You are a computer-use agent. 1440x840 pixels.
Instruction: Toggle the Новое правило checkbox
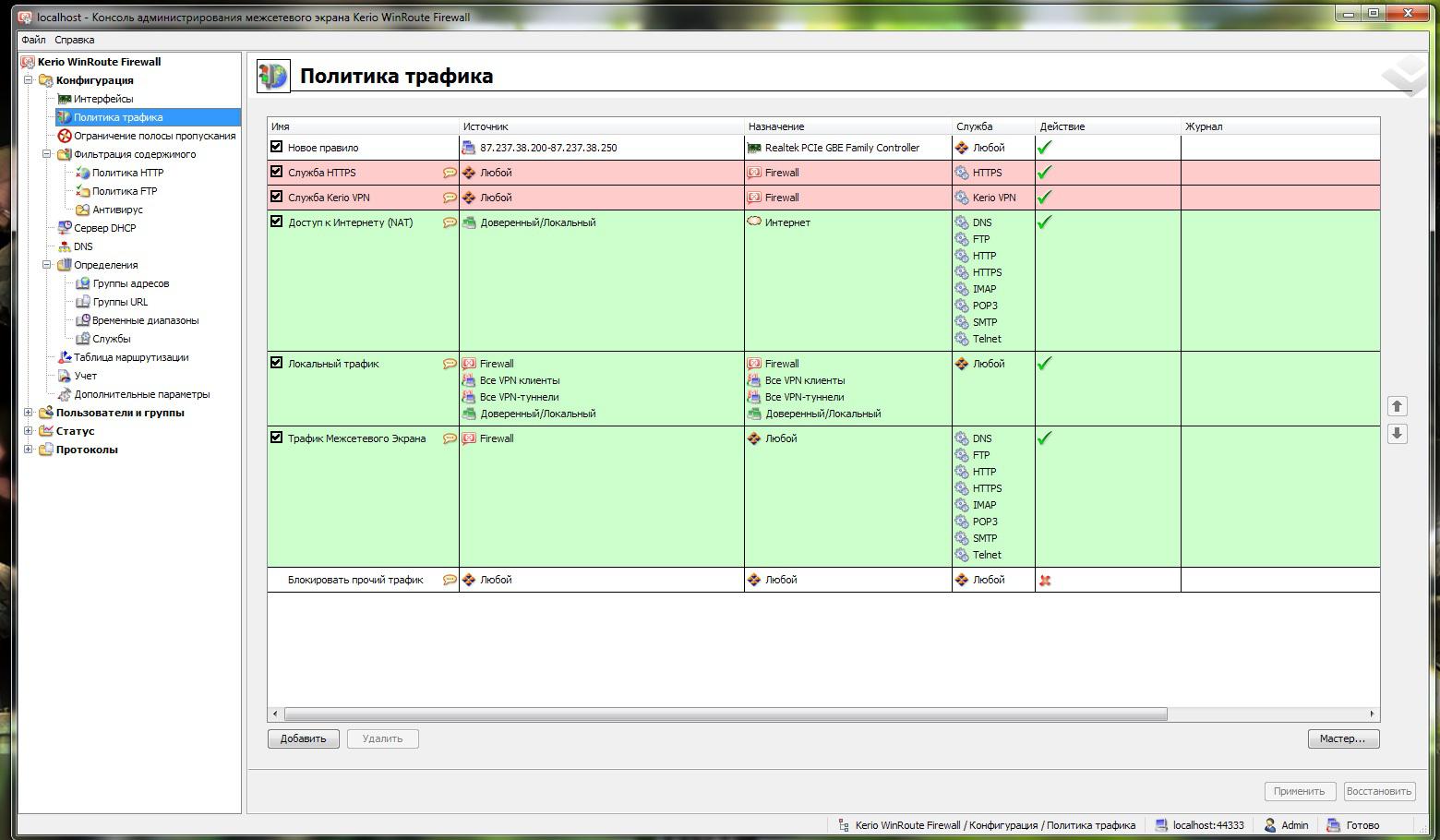[x=276, y=147]
